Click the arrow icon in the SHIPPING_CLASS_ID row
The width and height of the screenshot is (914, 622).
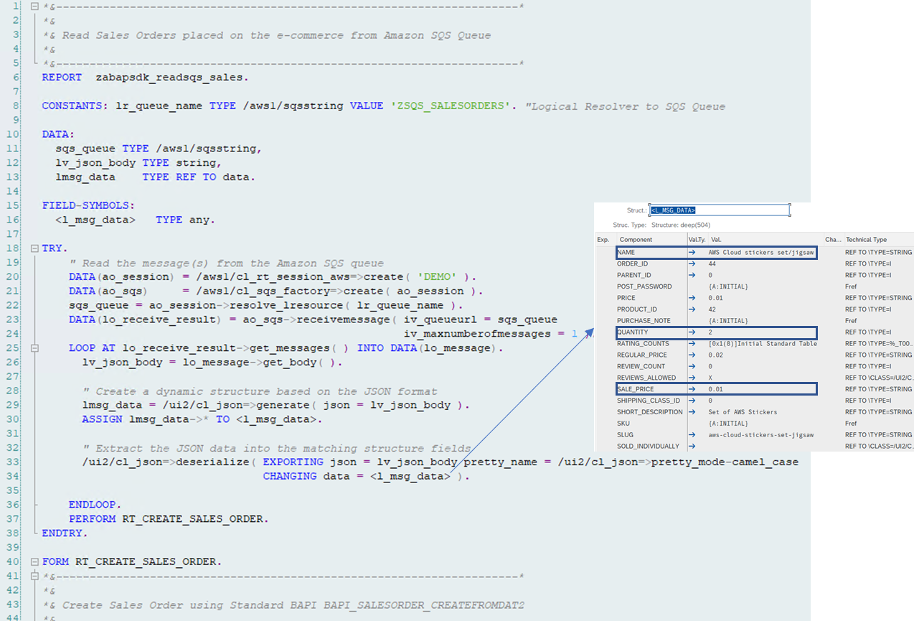click(x=692, y=400)
